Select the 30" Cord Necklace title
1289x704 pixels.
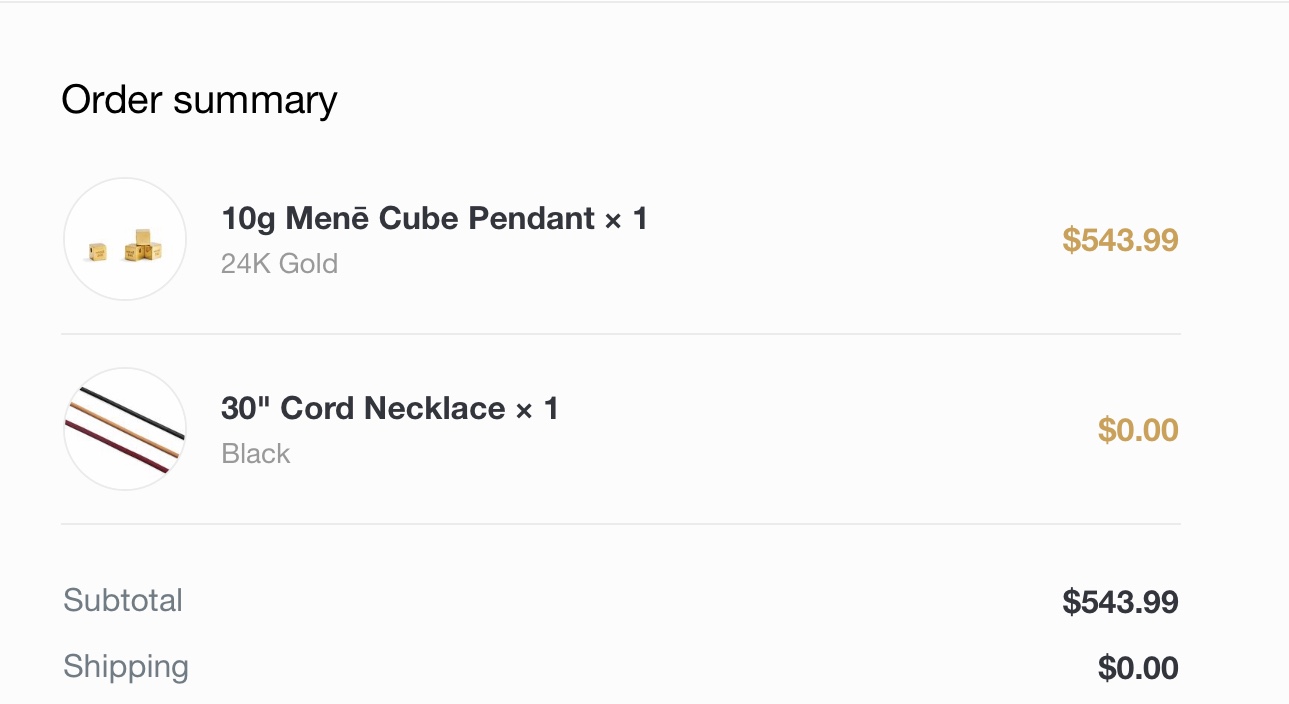363,408
